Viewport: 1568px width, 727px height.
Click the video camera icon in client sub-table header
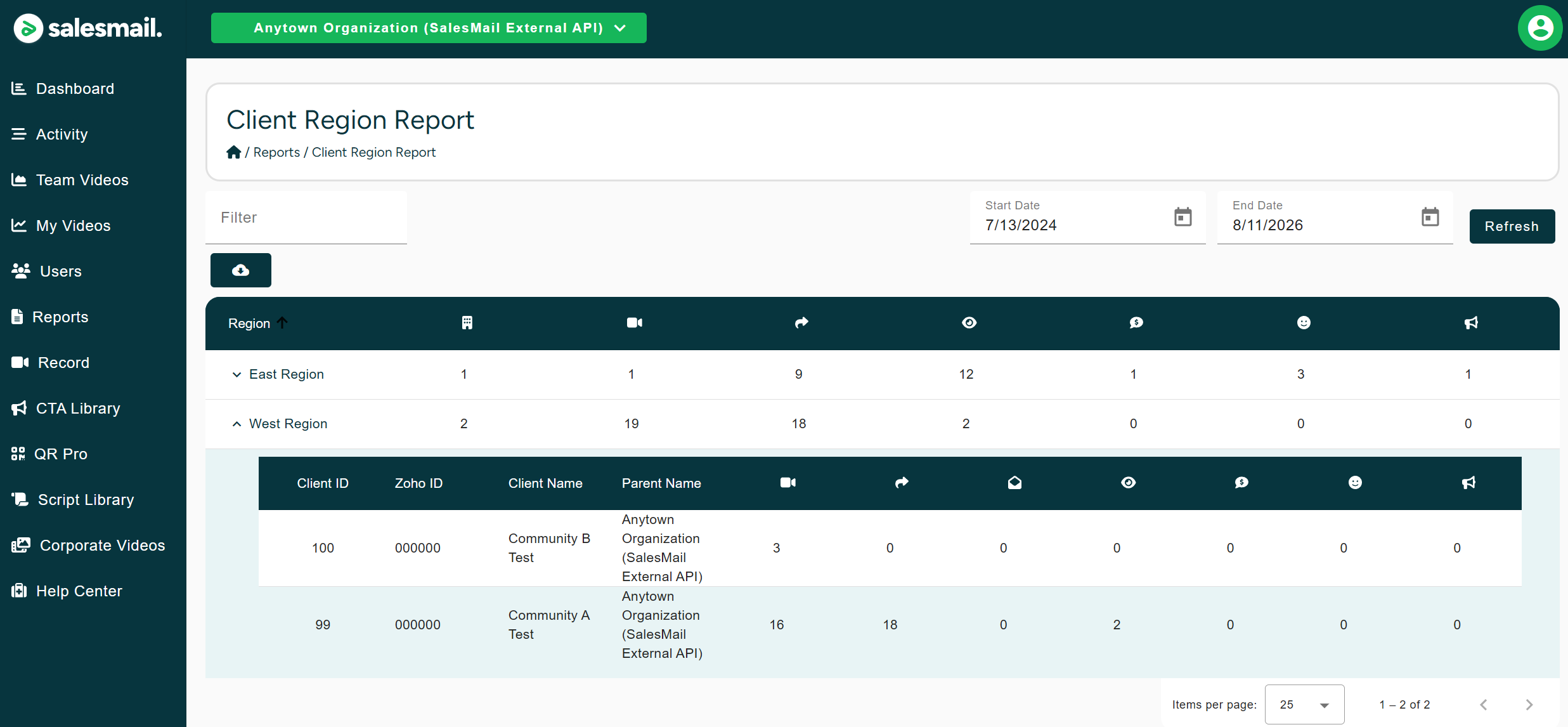(x=788, y=483)
